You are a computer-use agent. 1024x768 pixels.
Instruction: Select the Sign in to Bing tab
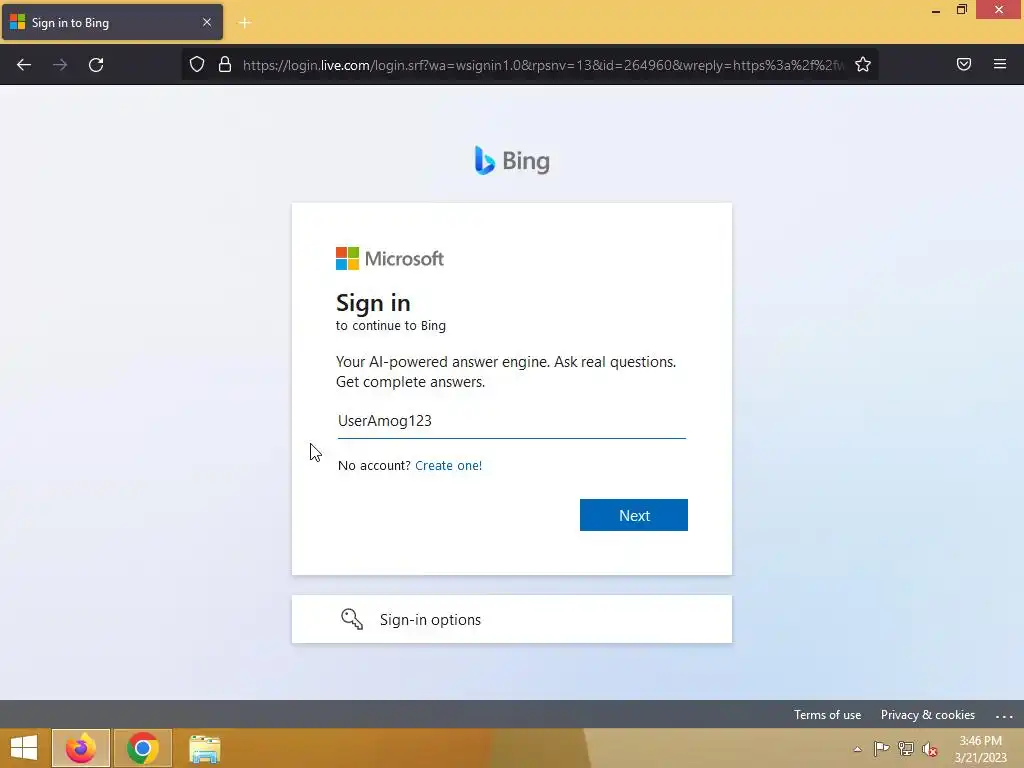112,22
